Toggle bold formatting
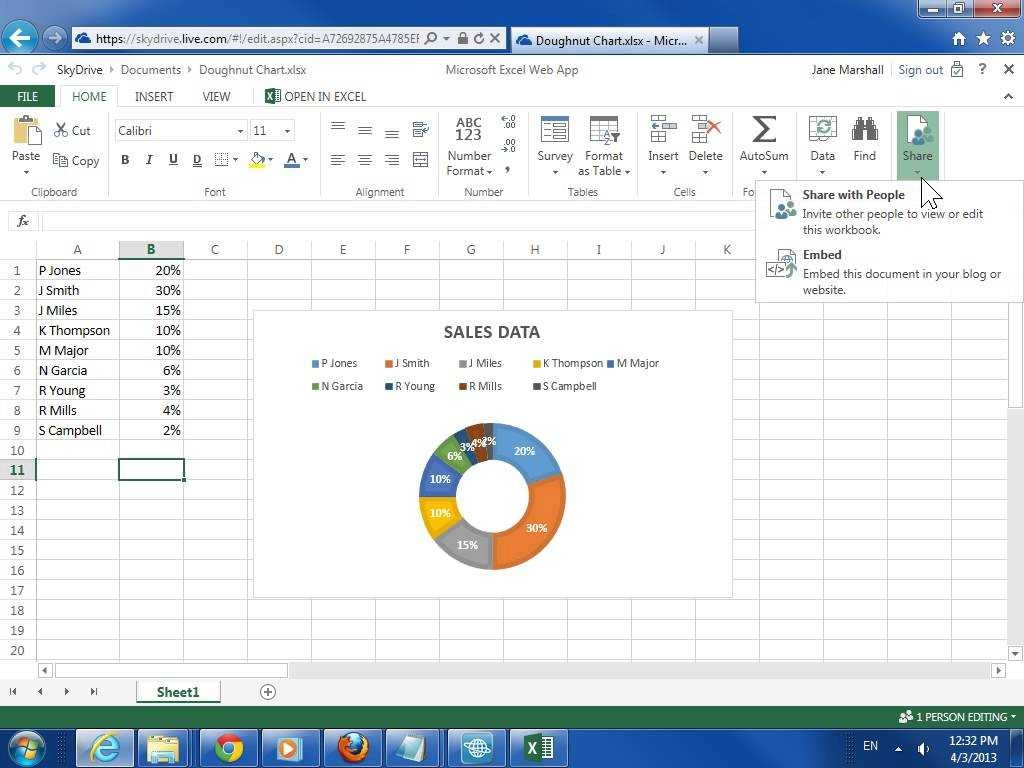The height and width of the screenshot is (768, 1024). pos(125,160)
